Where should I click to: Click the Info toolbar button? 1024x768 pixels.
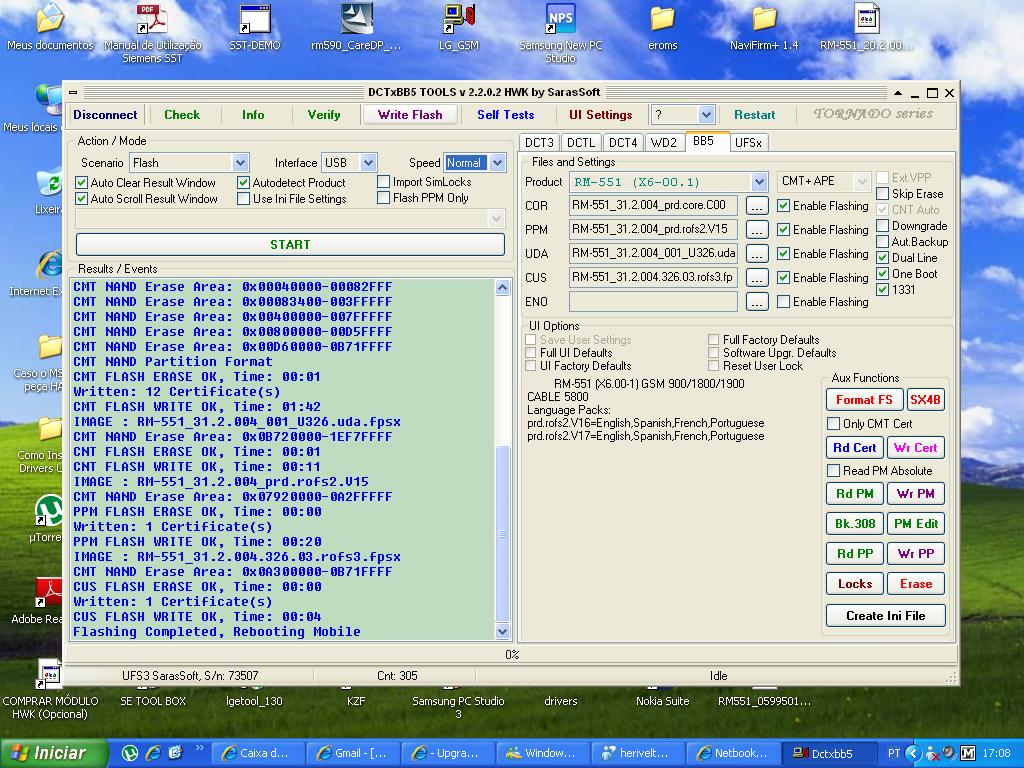pyautogui.click(x=253, y=115)
